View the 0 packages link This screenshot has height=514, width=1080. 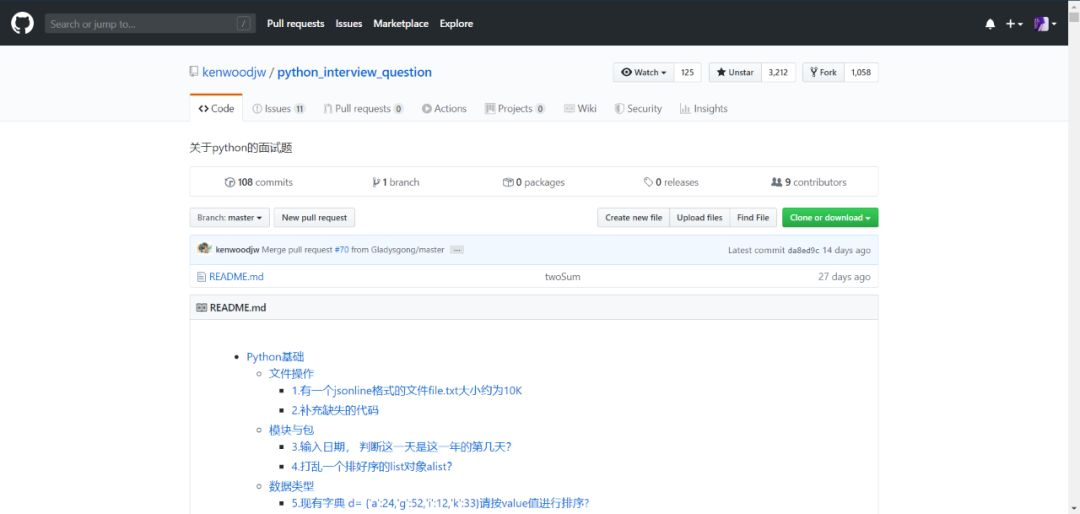[x=534, y=183]
